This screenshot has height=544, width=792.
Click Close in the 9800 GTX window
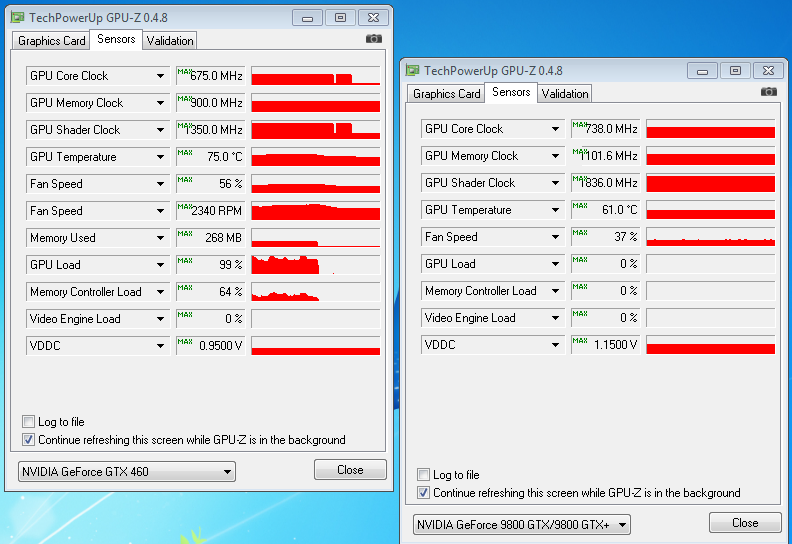coord(745,523)
